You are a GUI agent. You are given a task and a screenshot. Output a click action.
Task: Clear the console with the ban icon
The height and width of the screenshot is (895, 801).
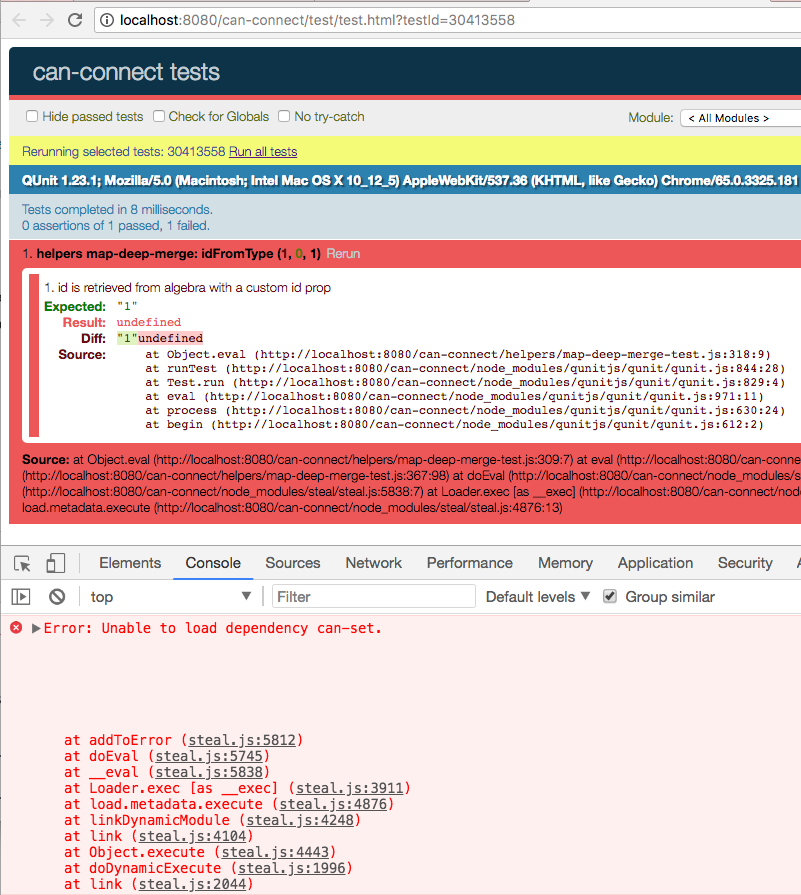[x=57, y=597]
